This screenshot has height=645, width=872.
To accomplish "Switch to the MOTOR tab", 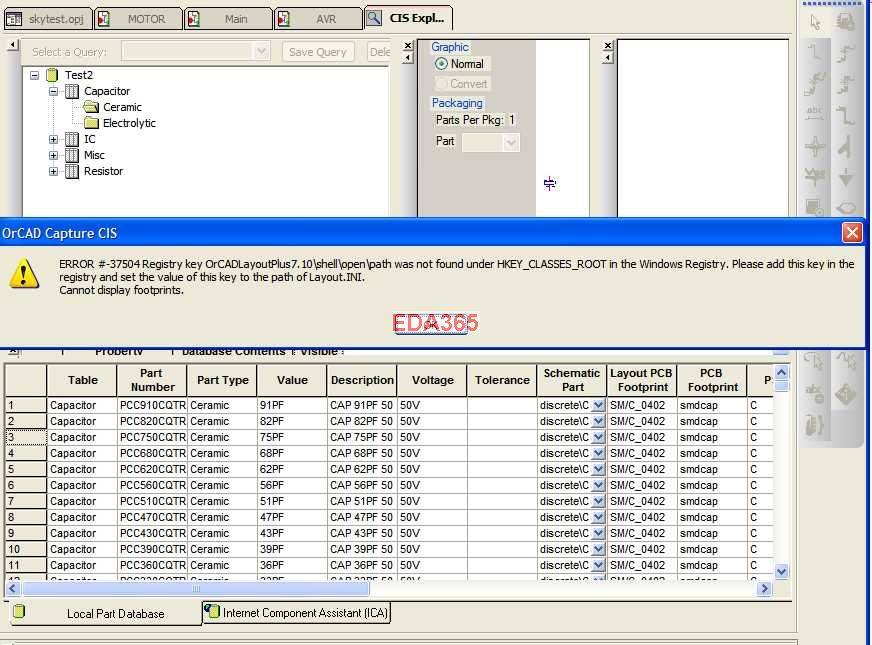I will (x=138, y=17).
